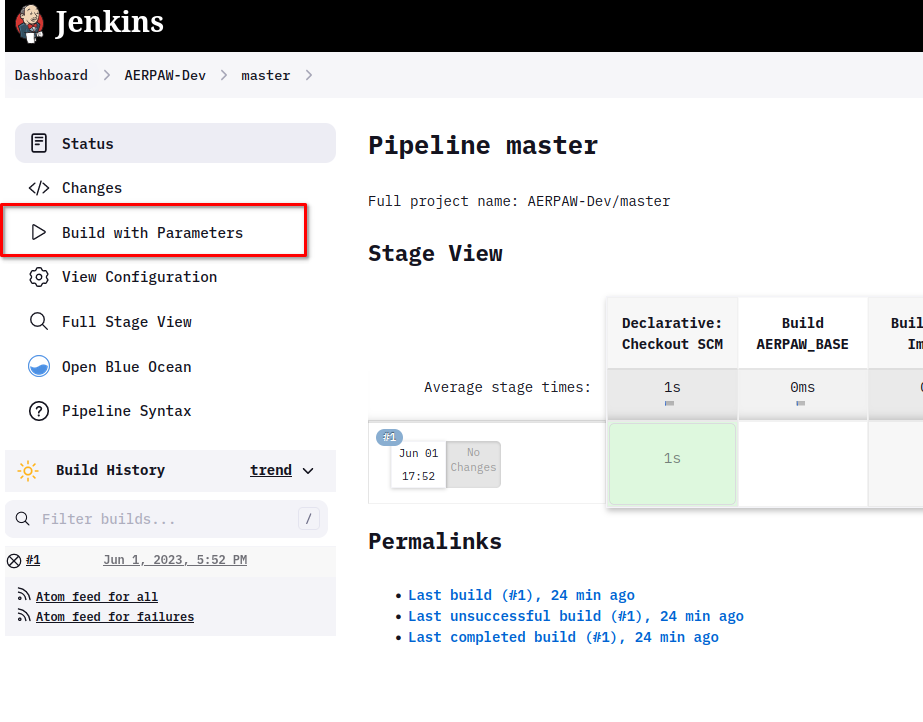Open View Configuration

click(140, 277)
